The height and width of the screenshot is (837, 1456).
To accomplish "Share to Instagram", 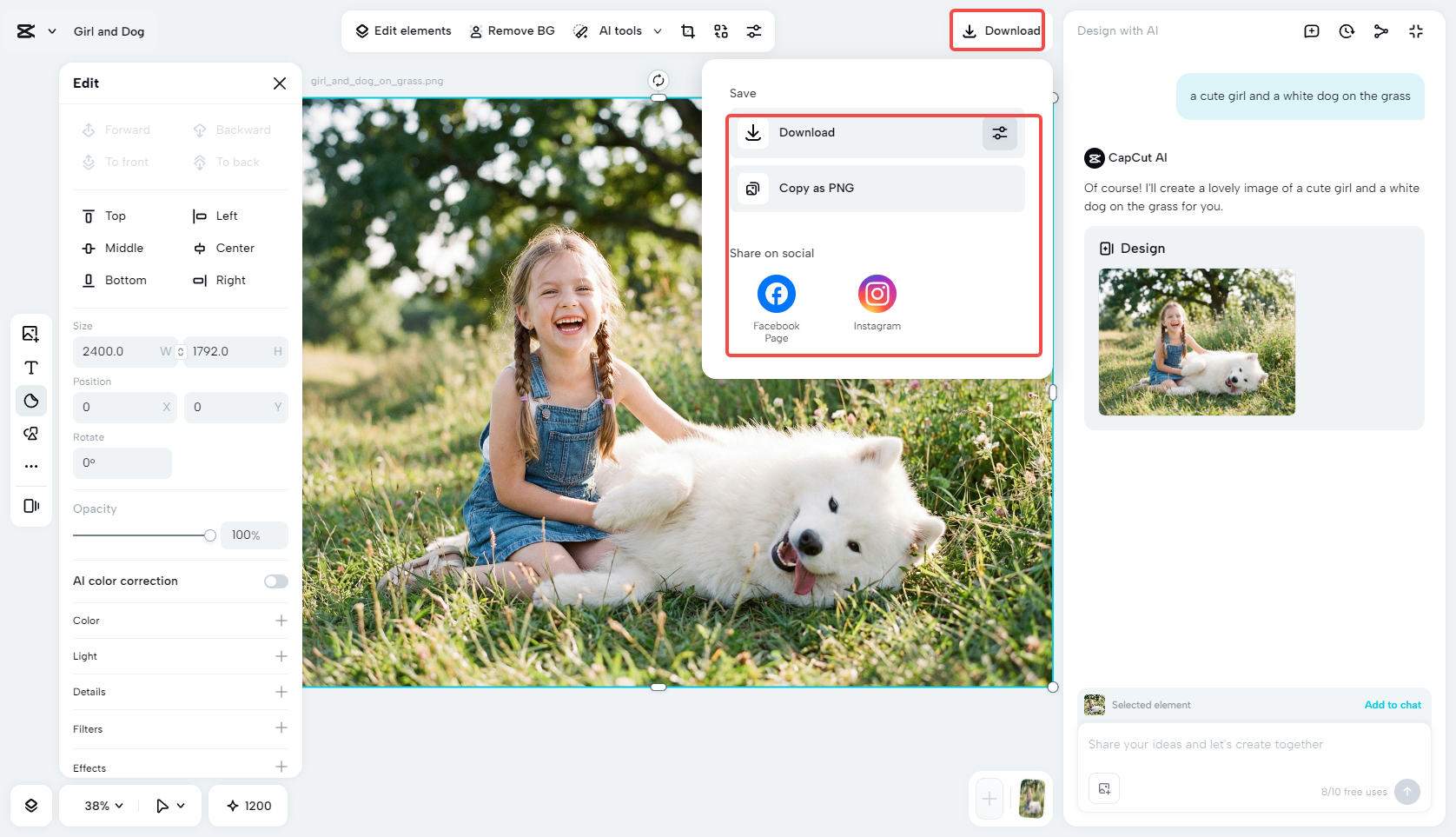I will 877,294.
